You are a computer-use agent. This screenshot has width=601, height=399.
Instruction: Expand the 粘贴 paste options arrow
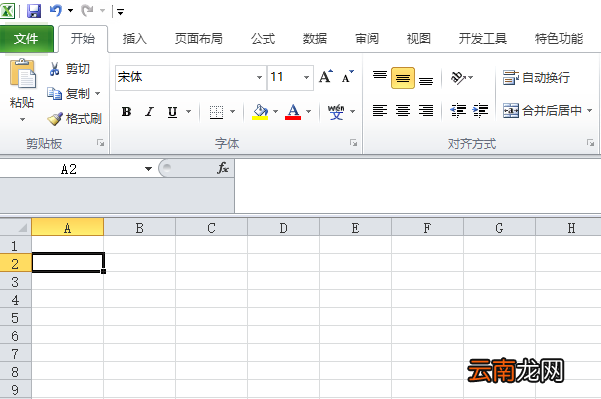tap(22, 120)
